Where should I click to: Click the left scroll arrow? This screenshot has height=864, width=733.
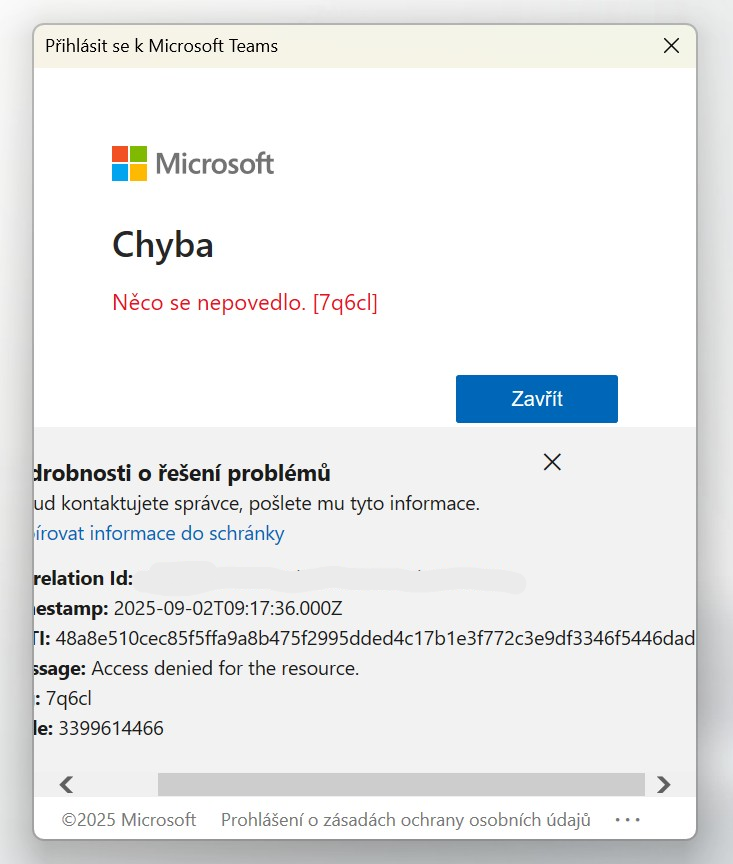tap(67, 784)
